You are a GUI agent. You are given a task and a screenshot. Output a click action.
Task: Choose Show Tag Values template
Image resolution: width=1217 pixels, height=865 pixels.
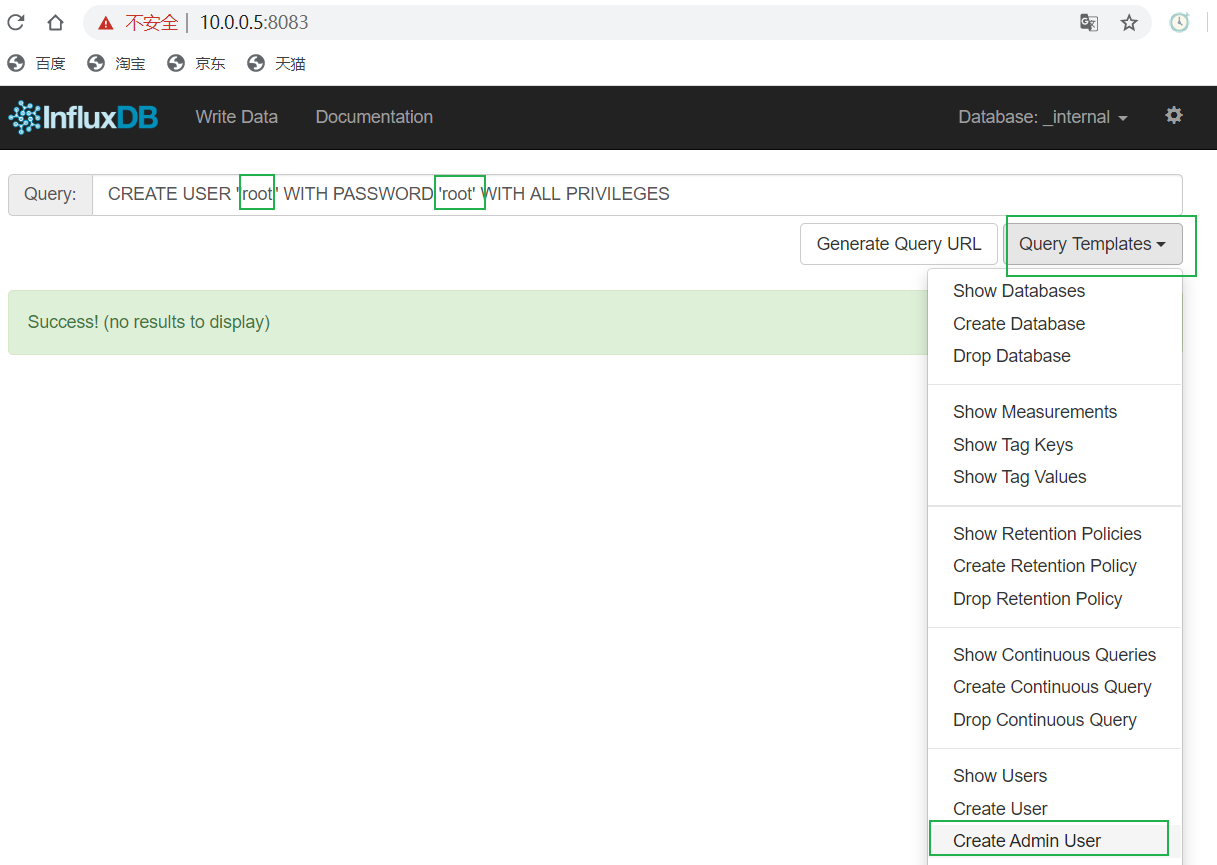pyautogui.click(x=1020, y=477)
